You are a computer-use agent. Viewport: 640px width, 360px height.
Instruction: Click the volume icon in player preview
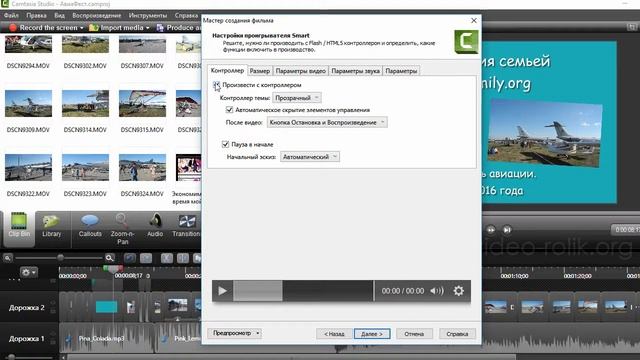(437, 291)
